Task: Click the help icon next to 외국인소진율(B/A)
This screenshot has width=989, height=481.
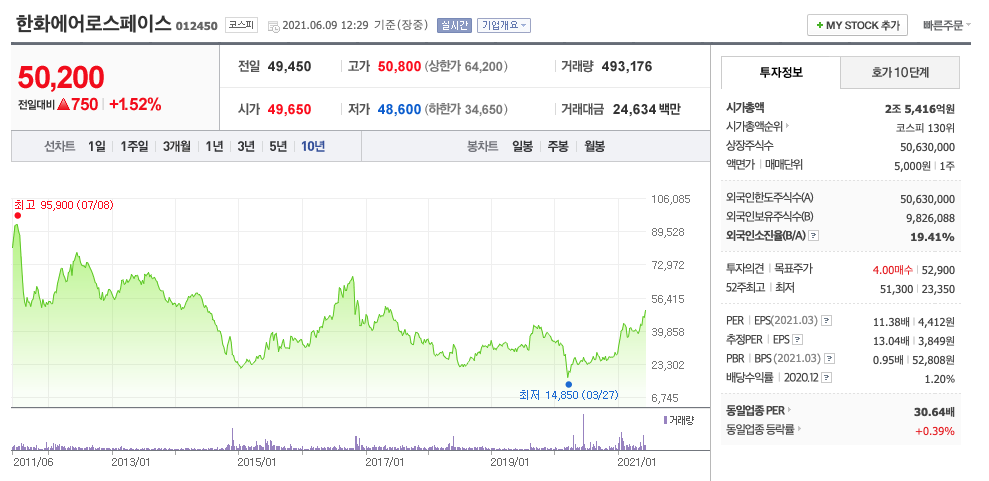Action: (814, 236)
